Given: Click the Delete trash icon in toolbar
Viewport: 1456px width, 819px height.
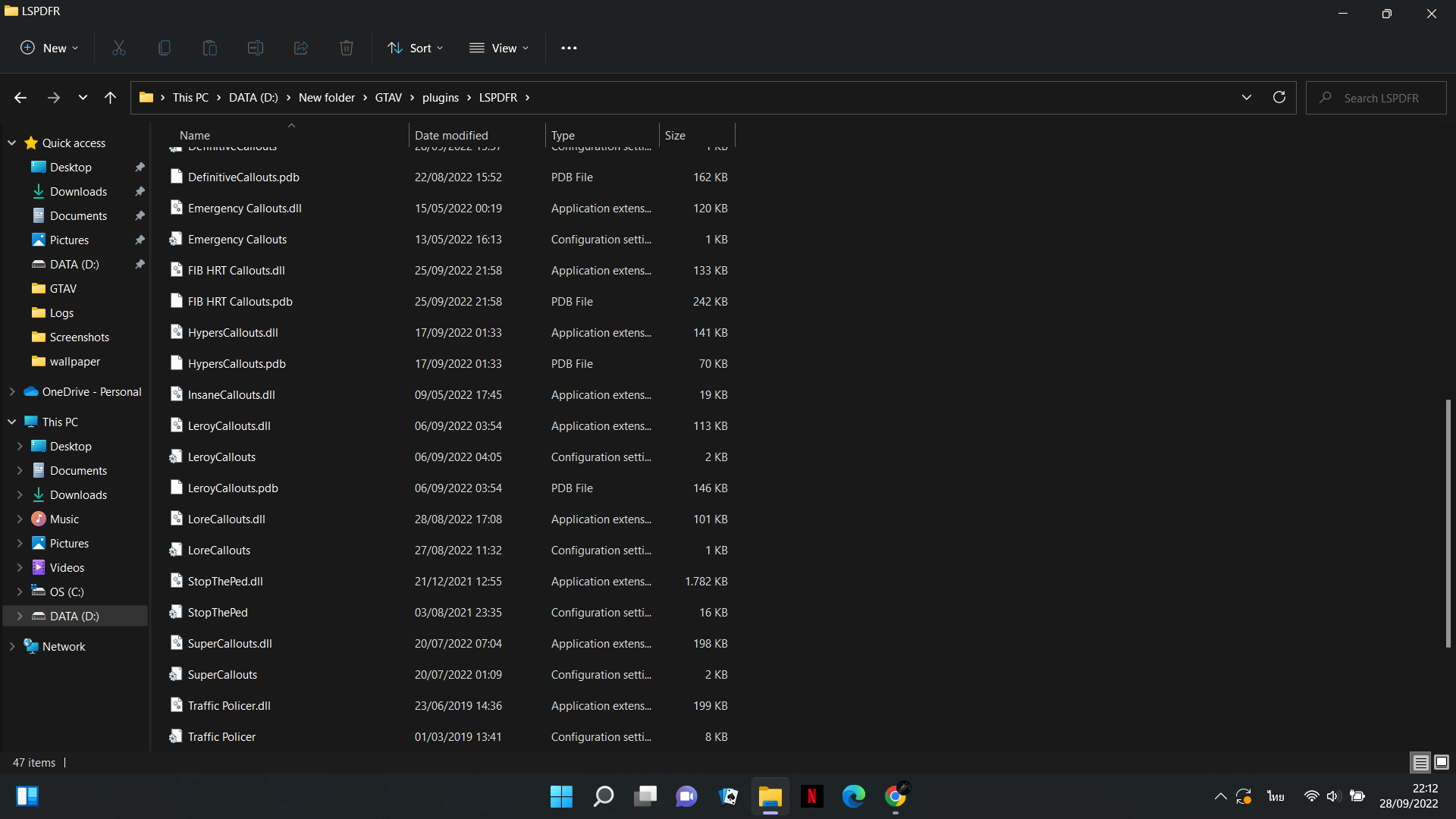Looking at the screenshot, I should pos(347,48).
